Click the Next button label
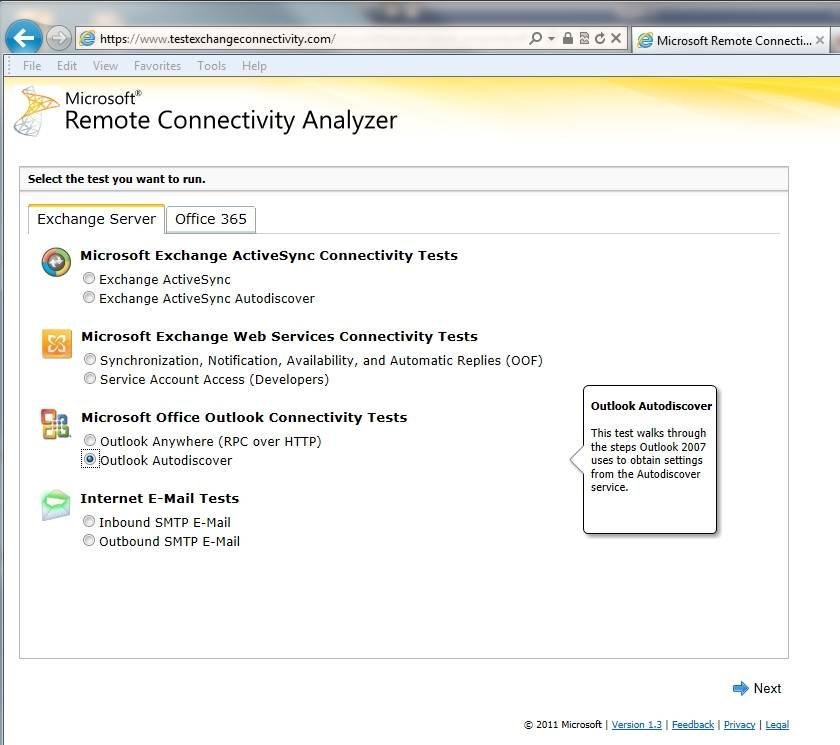This screenshot has width=840, height=745. pyautogui.click(x=767, y=688)
